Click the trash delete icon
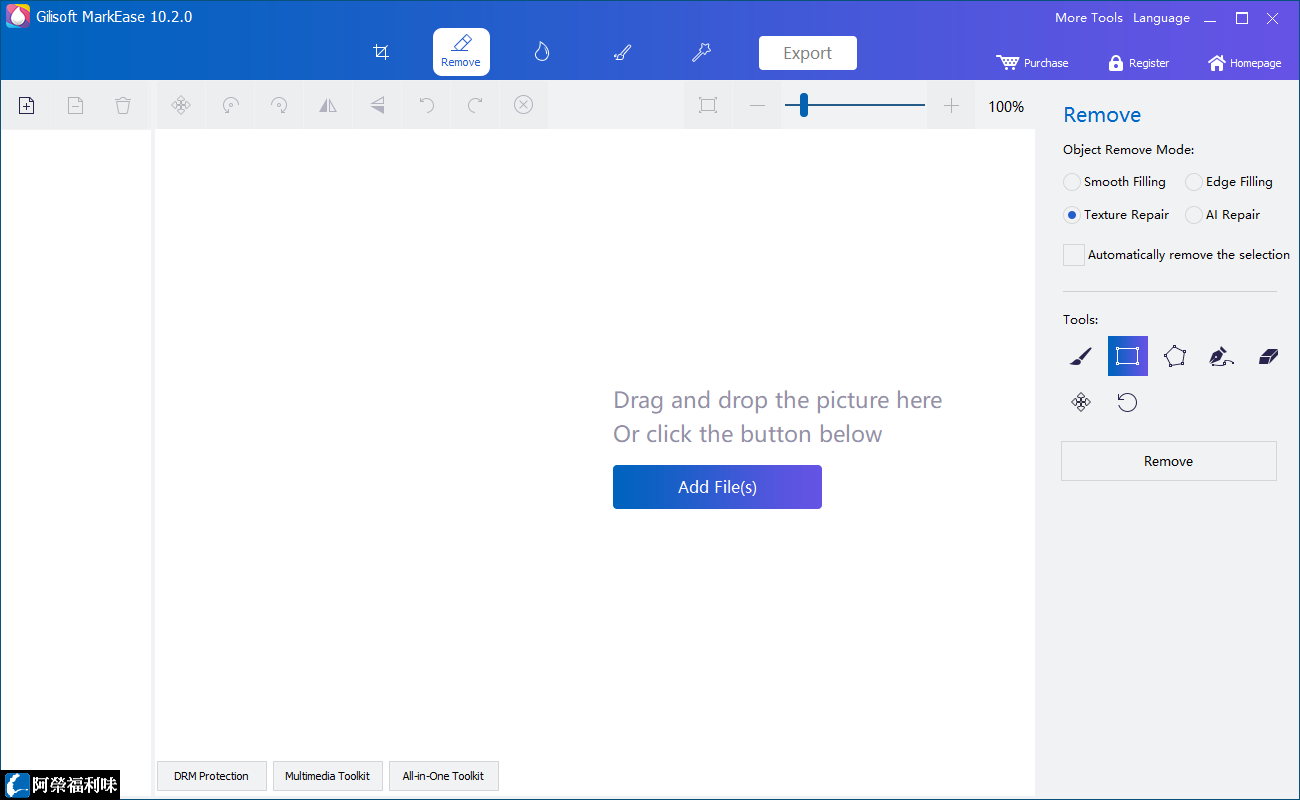 pos(123,105)
